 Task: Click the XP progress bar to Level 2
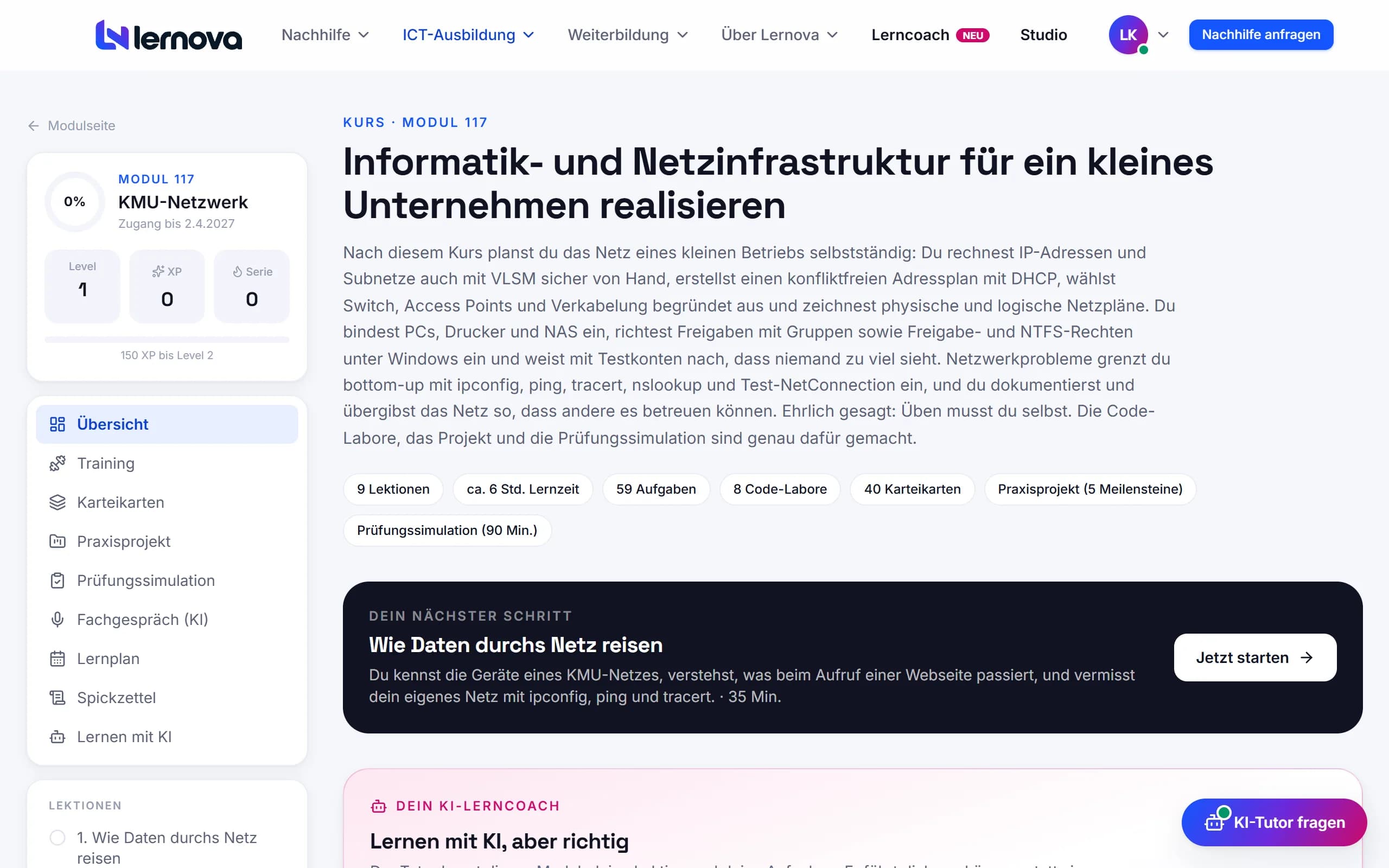[167, 339]
